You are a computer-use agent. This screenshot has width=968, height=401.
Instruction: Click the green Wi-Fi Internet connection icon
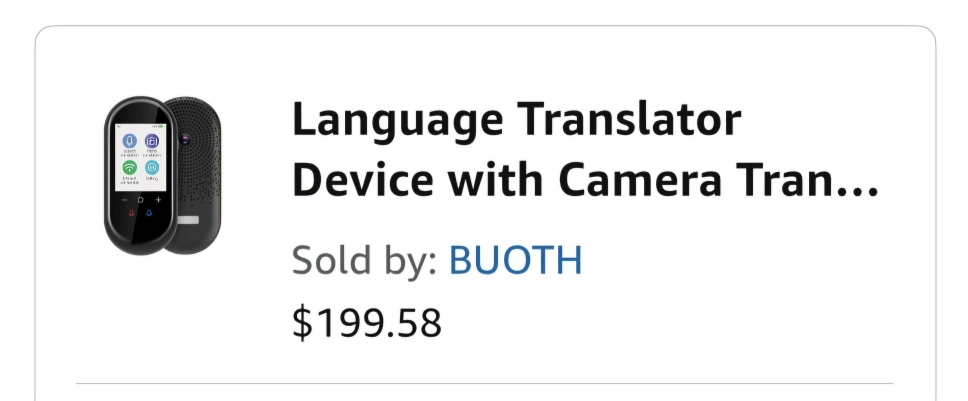[130, 167]
